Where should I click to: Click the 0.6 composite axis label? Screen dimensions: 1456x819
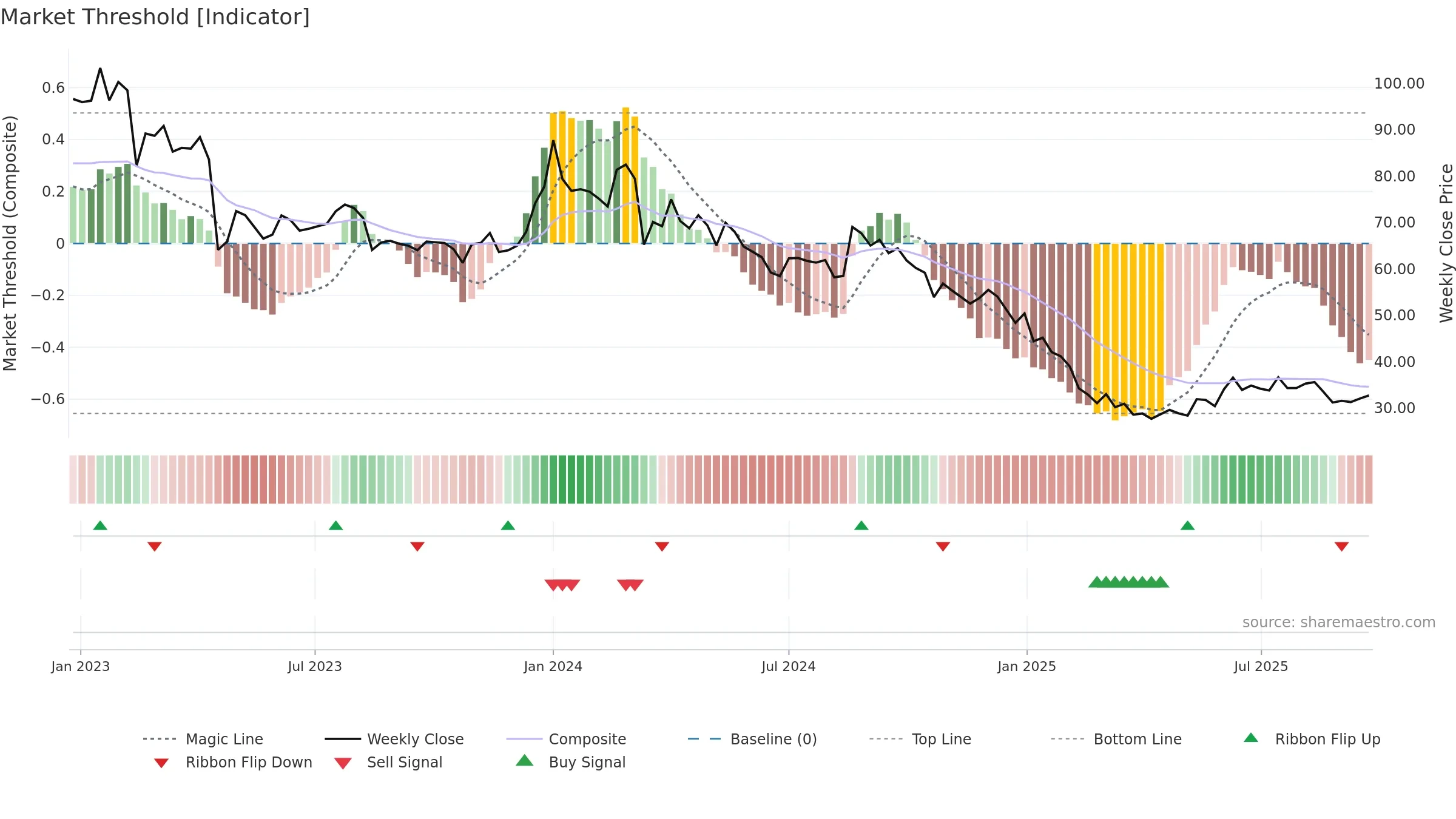point(53,88)
